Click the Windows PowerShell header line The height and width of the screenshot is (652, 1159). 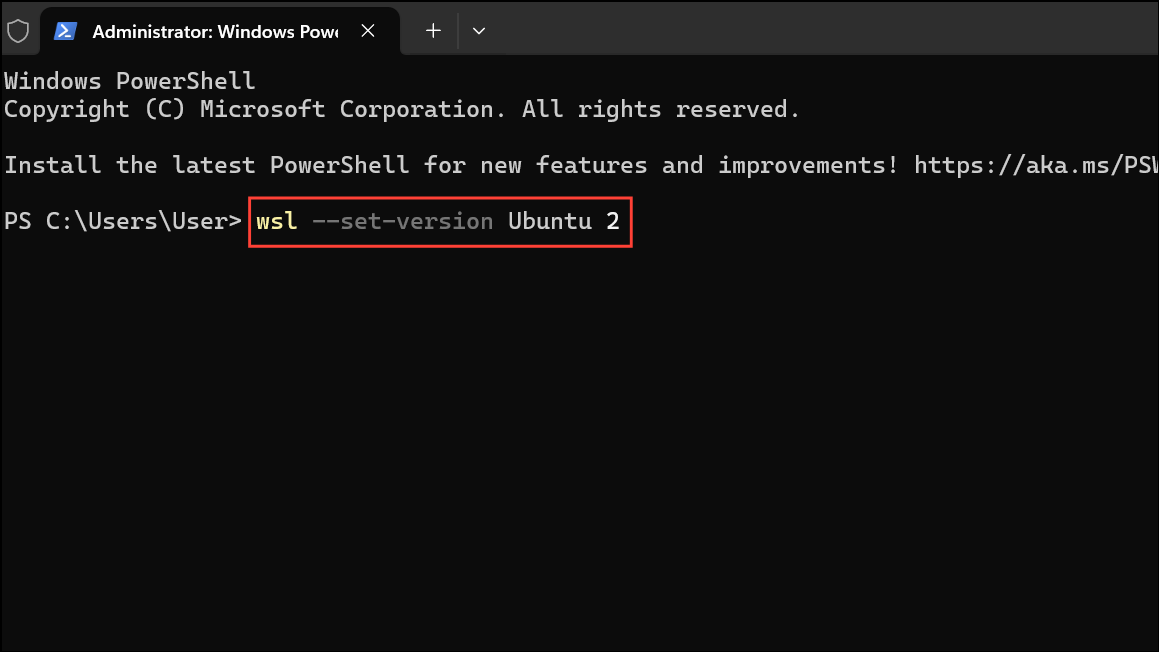[126, 80]
